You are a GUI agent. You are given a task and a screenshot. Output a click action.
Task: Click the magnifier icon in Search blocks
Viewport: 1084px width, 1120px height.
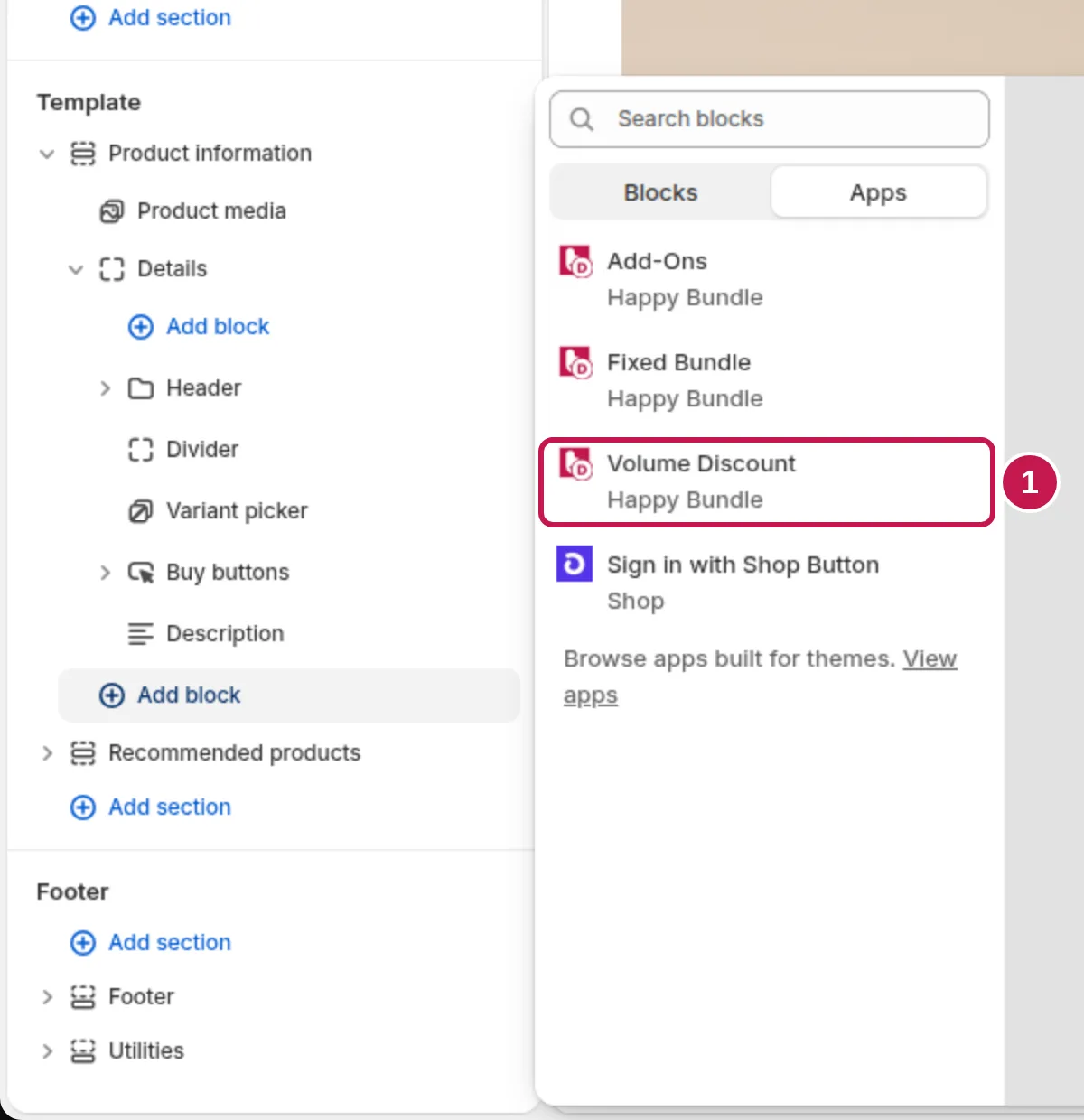(x=582, y=119)
